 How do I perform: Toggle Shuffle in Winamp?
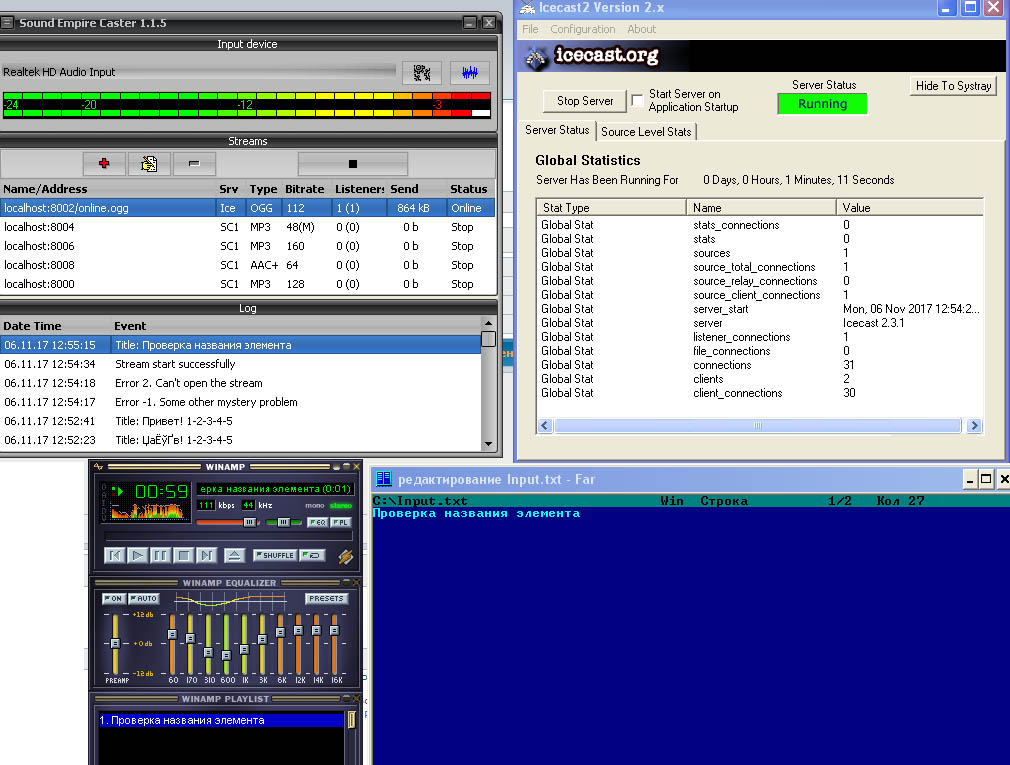point(274,555)
